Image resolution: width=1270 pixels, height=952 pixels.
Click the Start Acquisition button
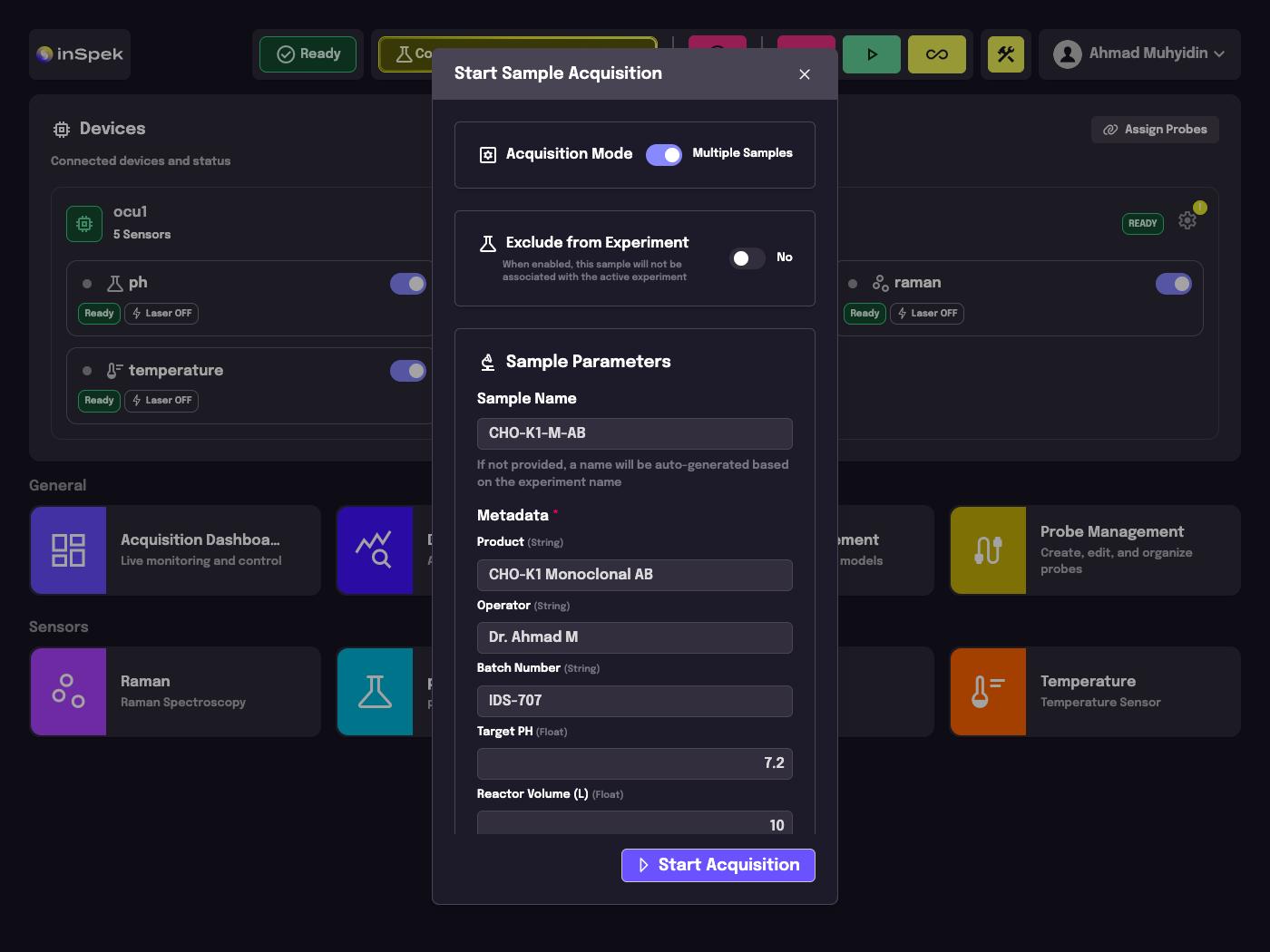click(x=718, y=865)
